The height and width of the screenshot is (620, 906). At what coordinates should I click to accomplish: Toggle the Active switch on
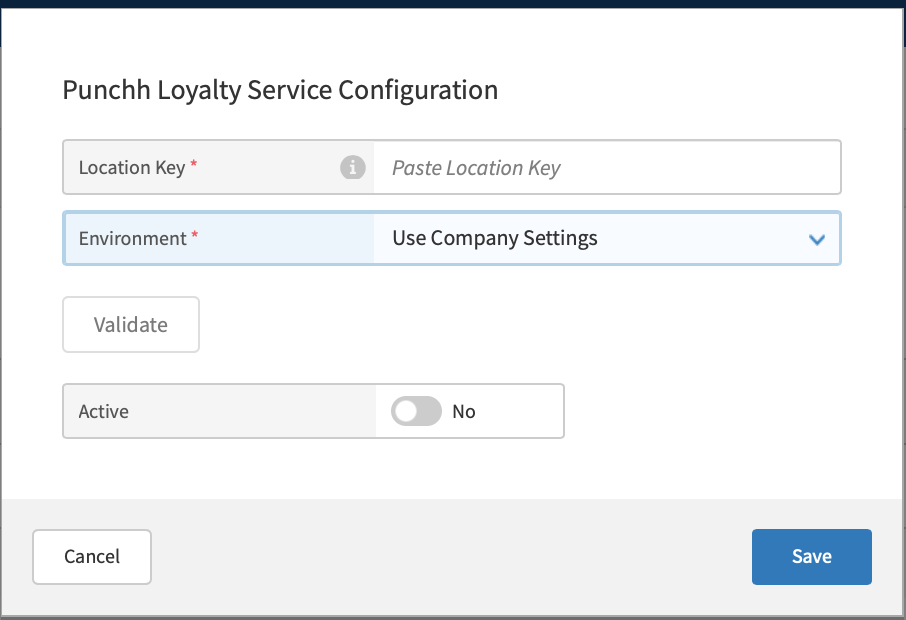coord(416,411)
